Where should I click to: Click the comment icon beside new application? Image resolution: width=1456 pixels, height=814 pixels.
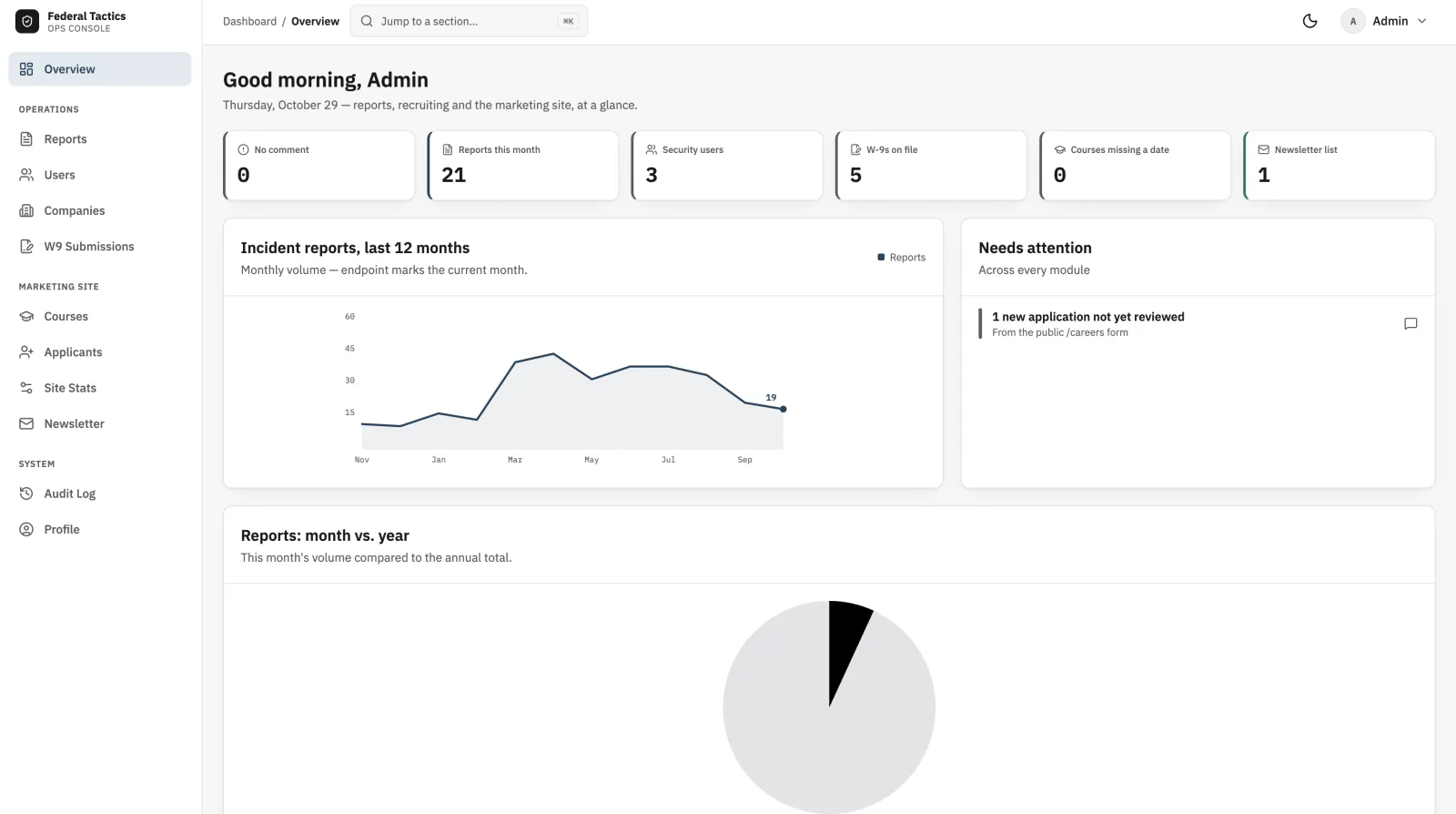(1410, 323)
